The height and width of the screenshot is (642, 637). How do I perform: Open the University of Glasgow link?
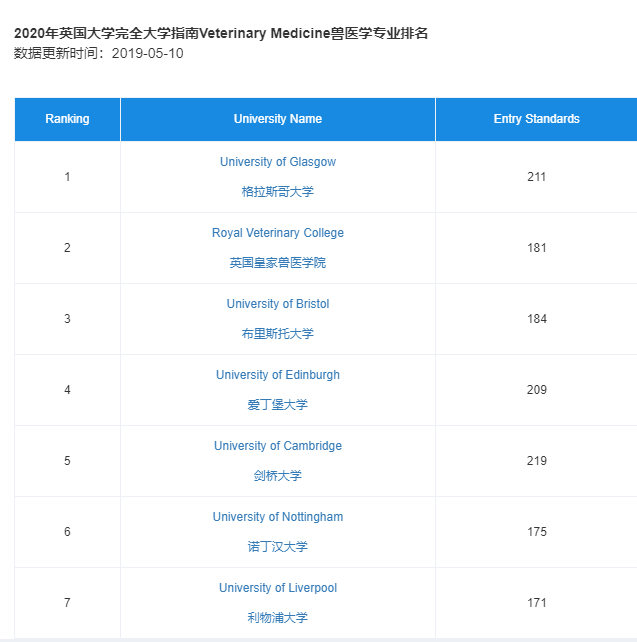pyautogui.click(x=277, y=162)
